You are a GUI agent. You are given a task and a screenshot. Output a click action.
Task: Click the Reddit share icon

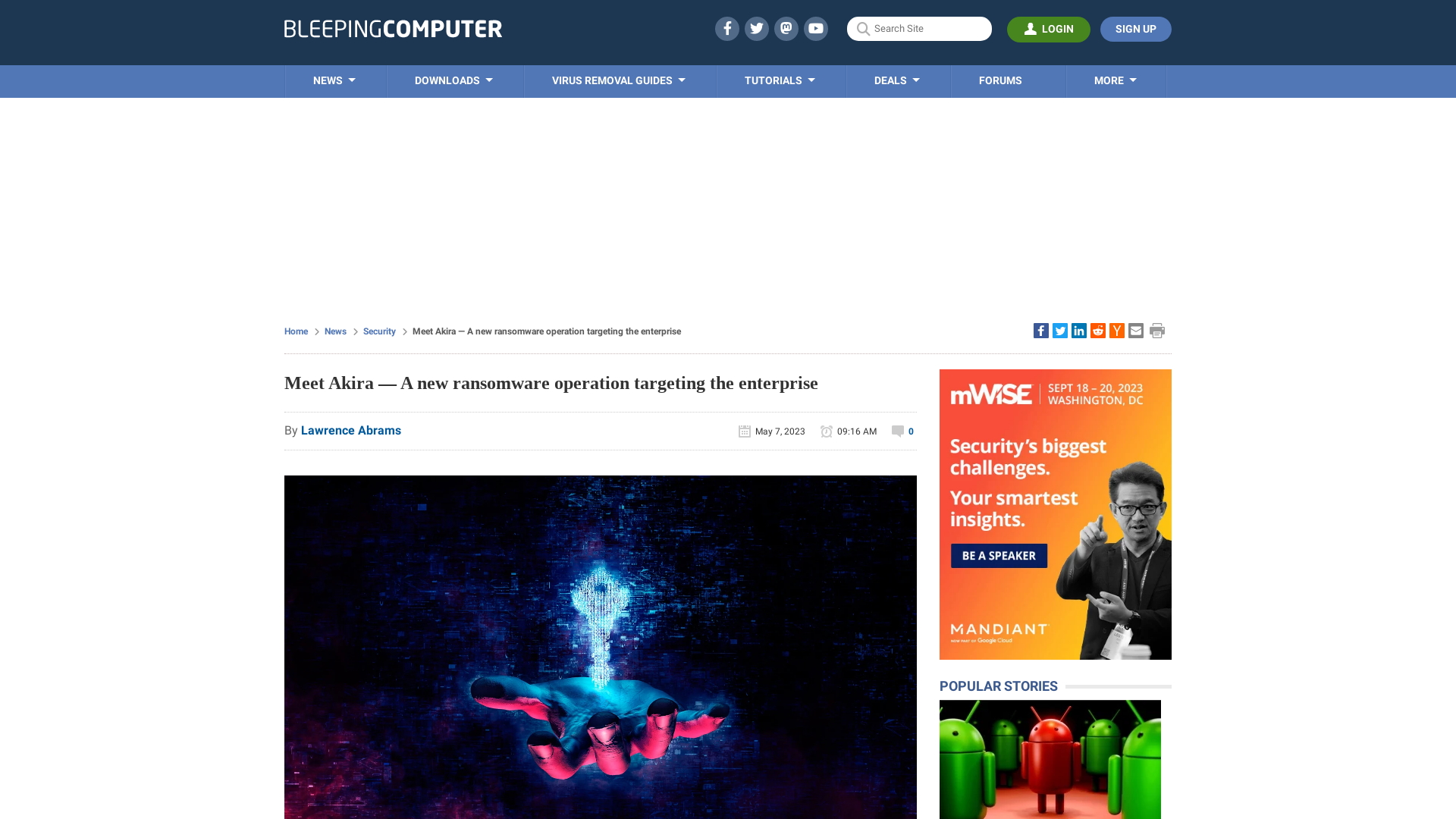click(1098, 330)
